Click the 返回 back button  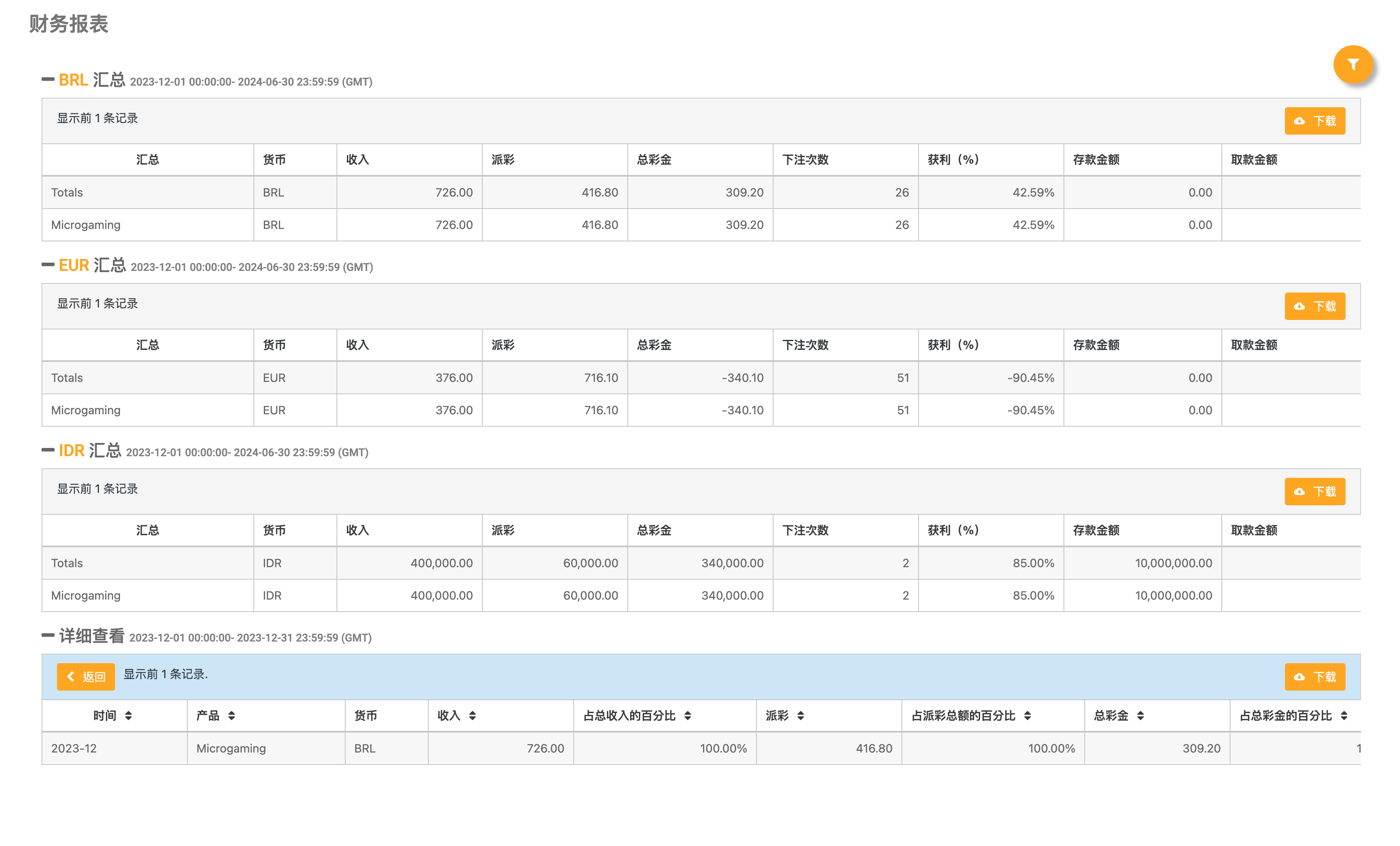pos(86,677)
